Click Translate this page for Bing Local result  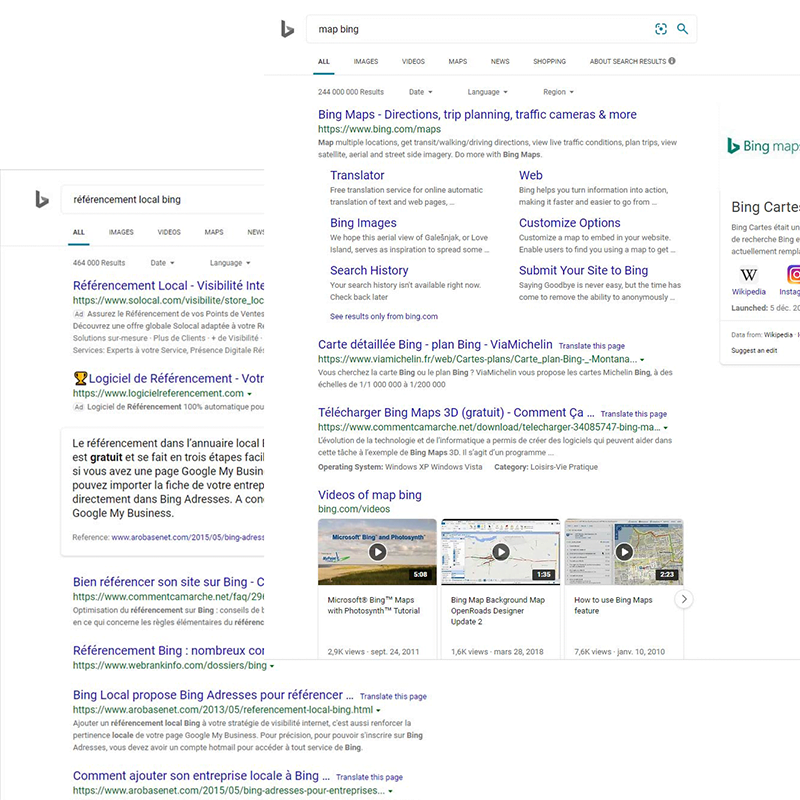(x=393, y=696)
